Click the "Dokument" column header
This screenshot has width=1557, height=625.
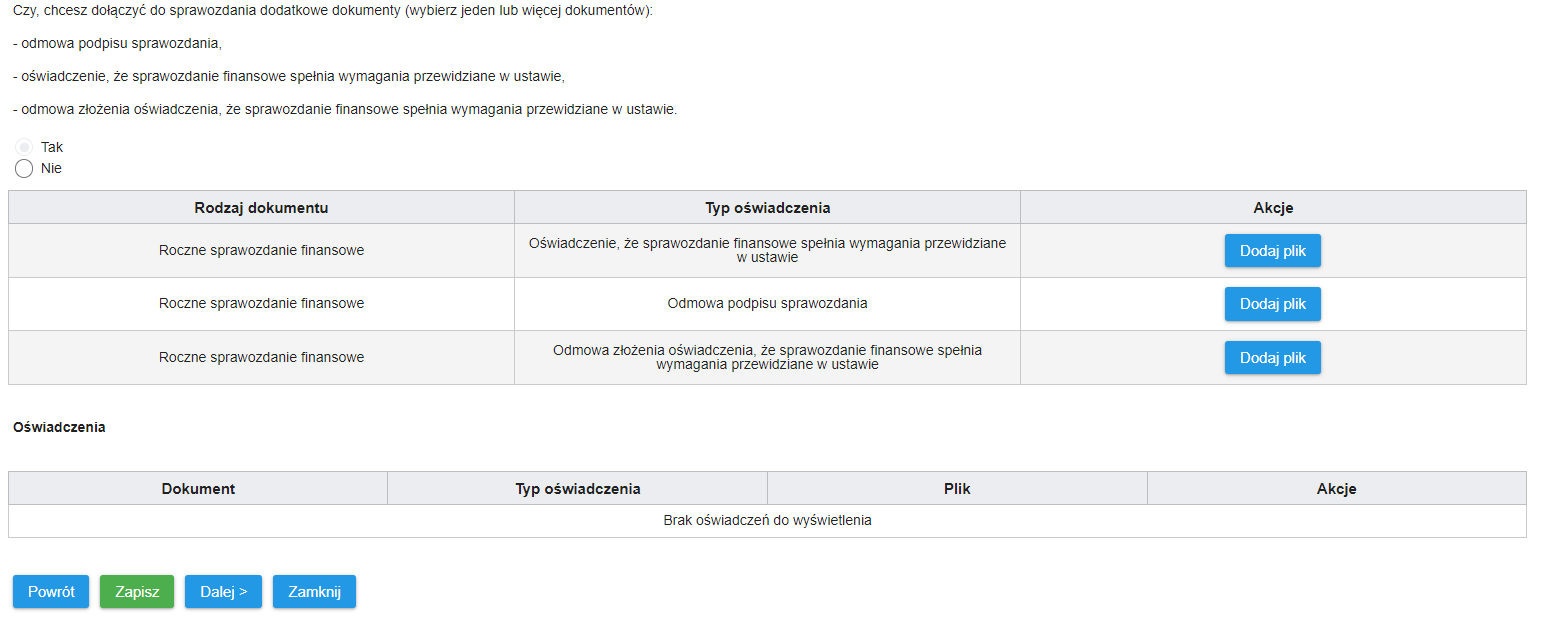[198, 489]
